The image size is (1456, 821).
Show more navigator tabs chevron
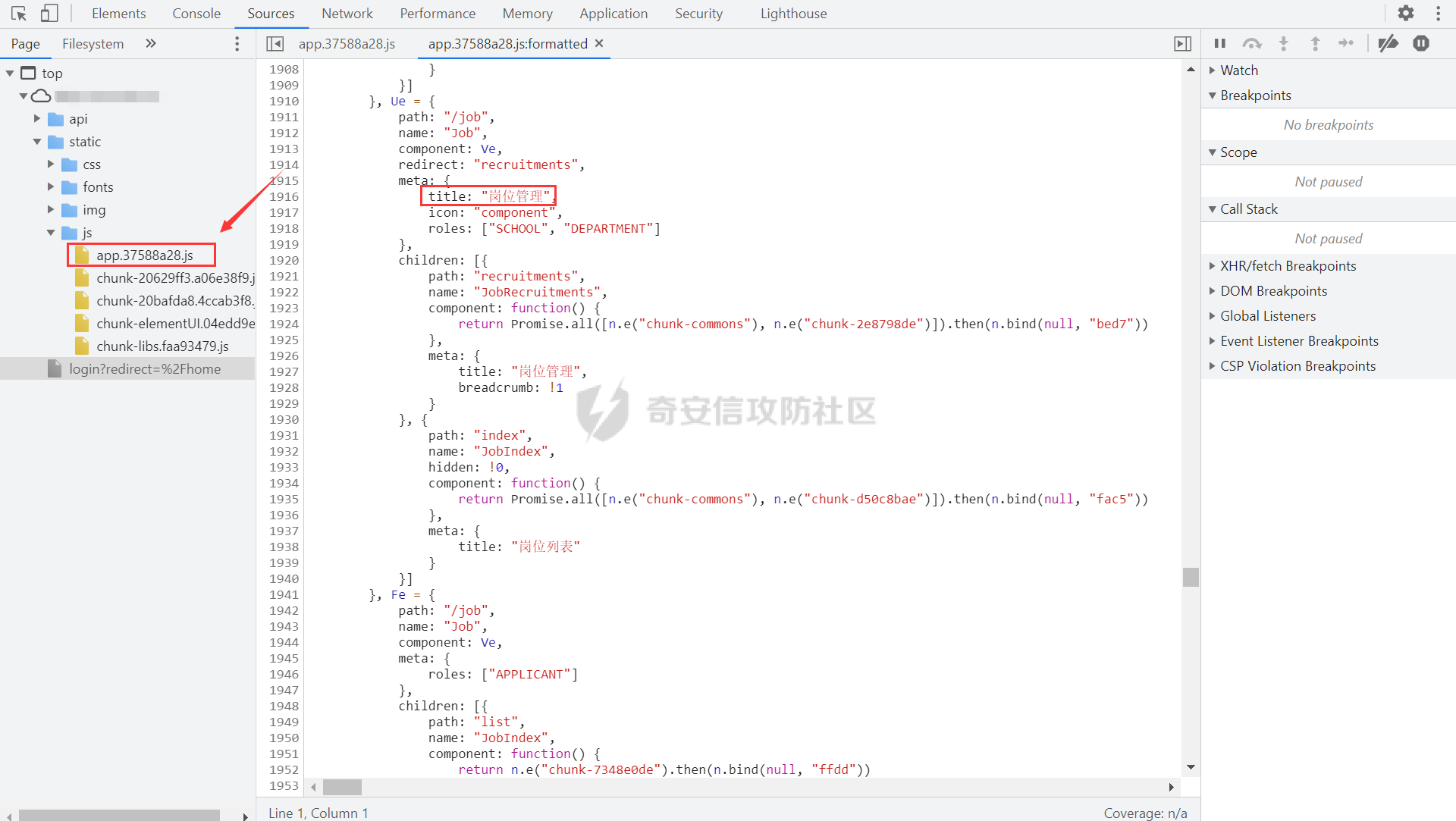pos(150,44)
